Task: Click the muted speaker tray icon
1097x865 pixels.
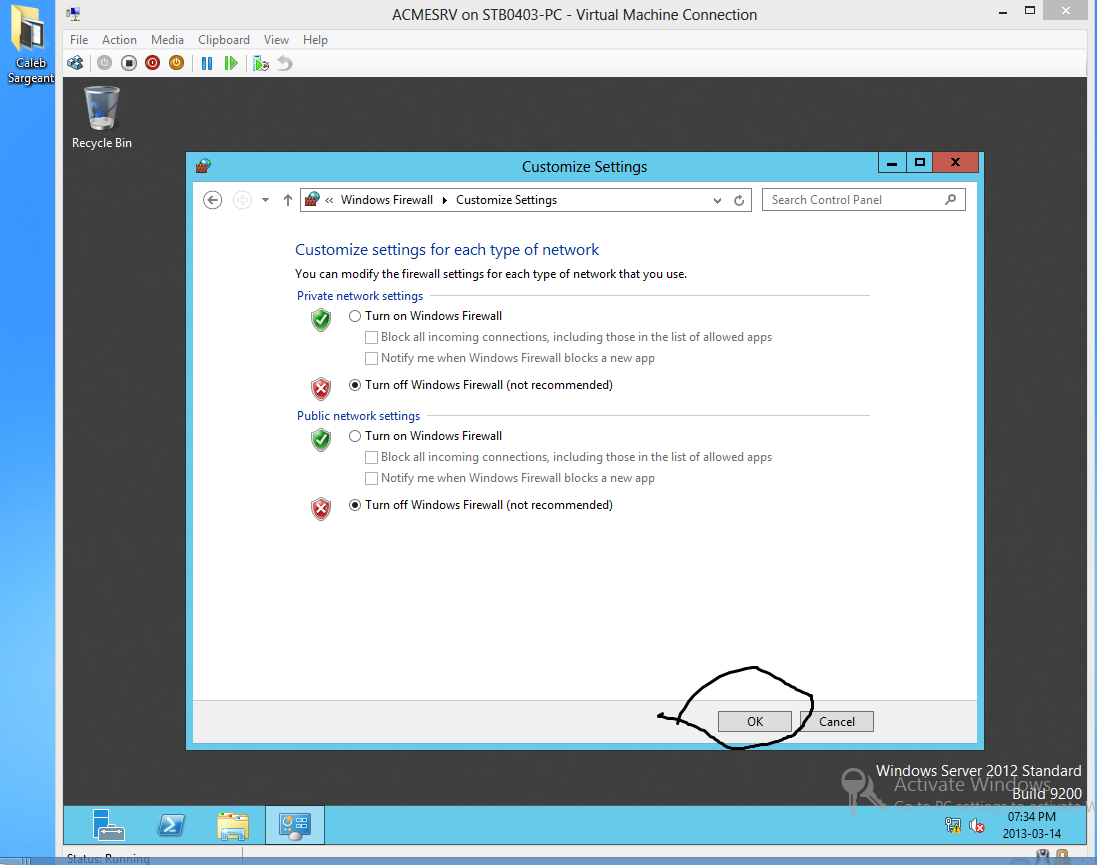Action: click(x=977, y=826)
